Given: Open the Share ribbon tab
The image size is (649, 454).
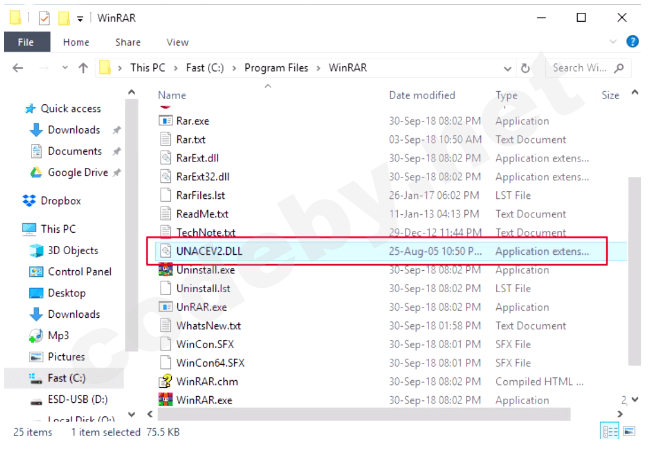Looking at the screenshot, I should 128,42.
